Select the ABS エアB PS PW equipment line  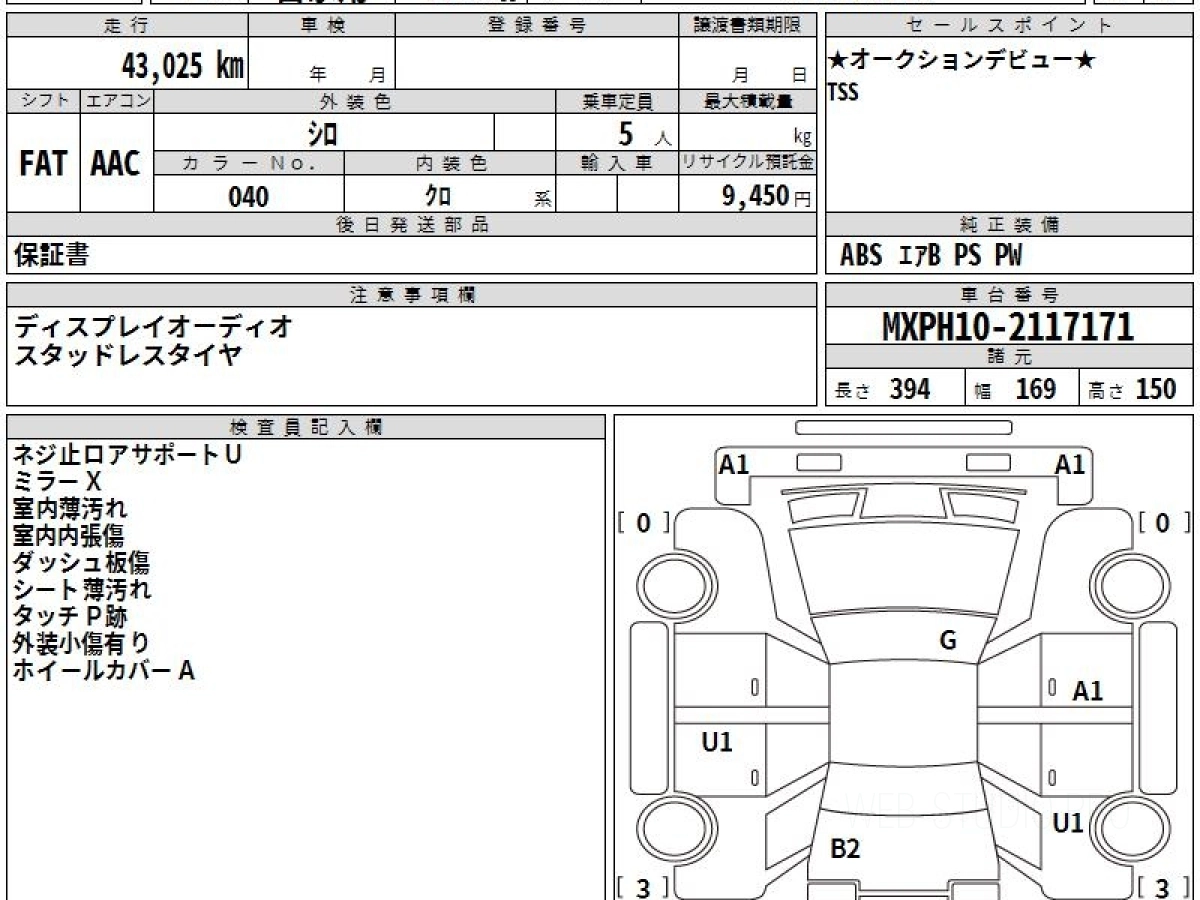point(931,256)
